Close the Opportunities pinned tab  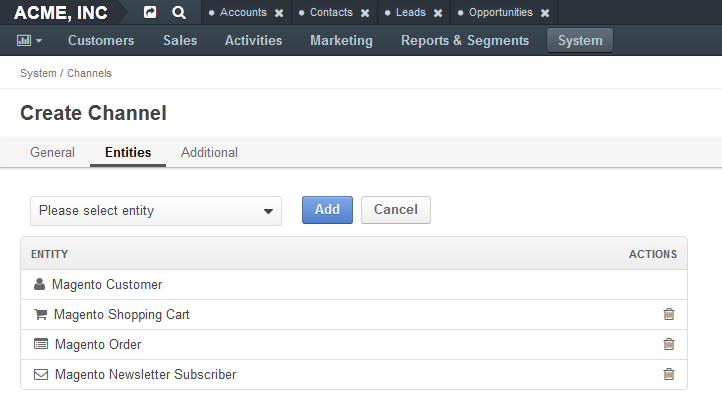[545, 13]
